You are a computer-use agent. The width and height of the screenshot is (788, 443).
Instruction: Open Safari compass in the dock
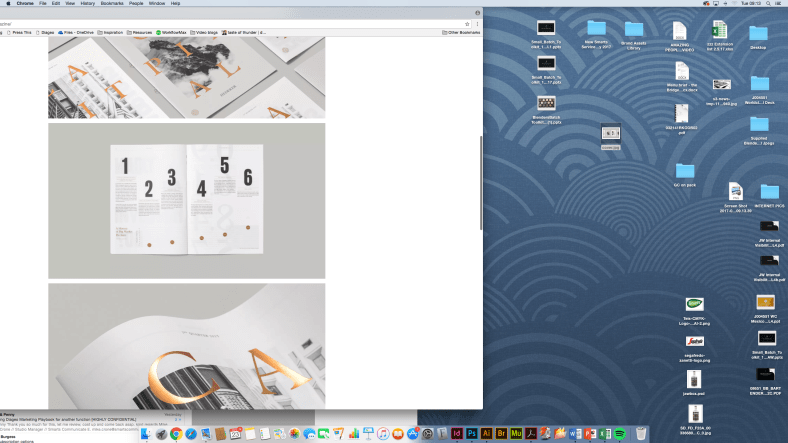point(191,433)
